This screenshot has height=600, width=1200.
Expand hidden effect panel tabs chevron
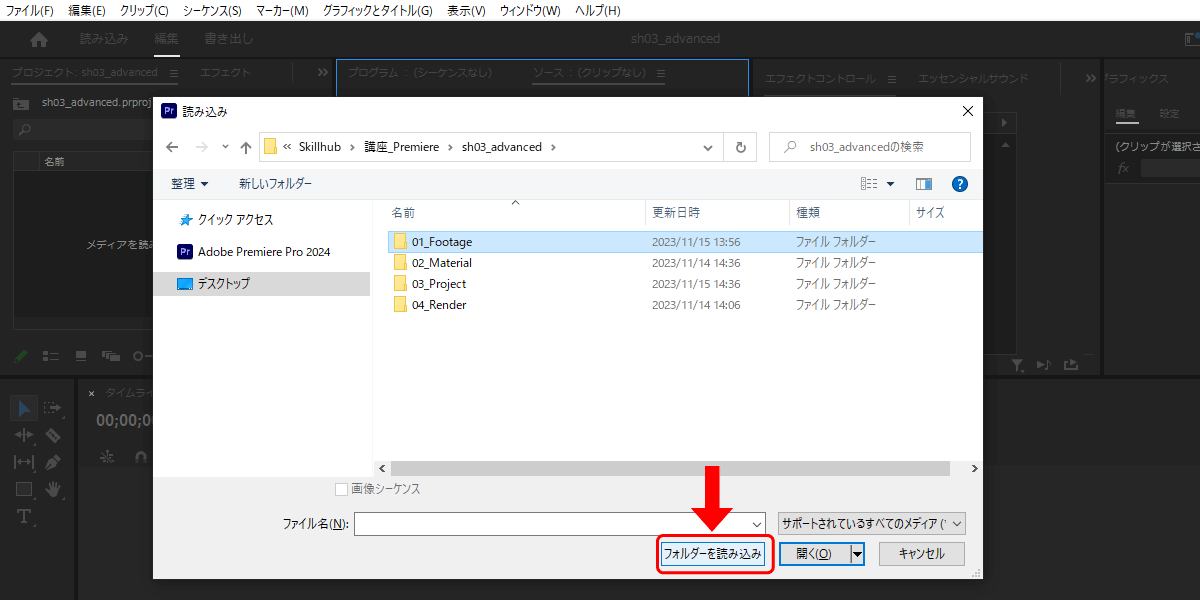click(x=1092, y=78)
